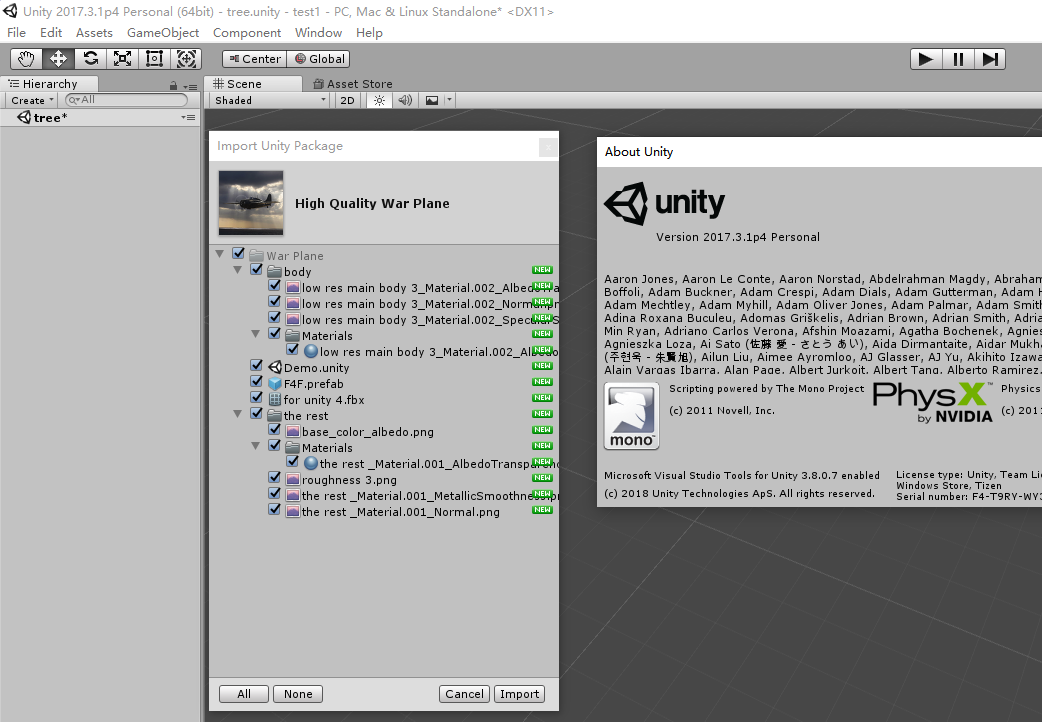1042x722 pixels.
Task: Select the Move tool
Action: coord(58,59)
